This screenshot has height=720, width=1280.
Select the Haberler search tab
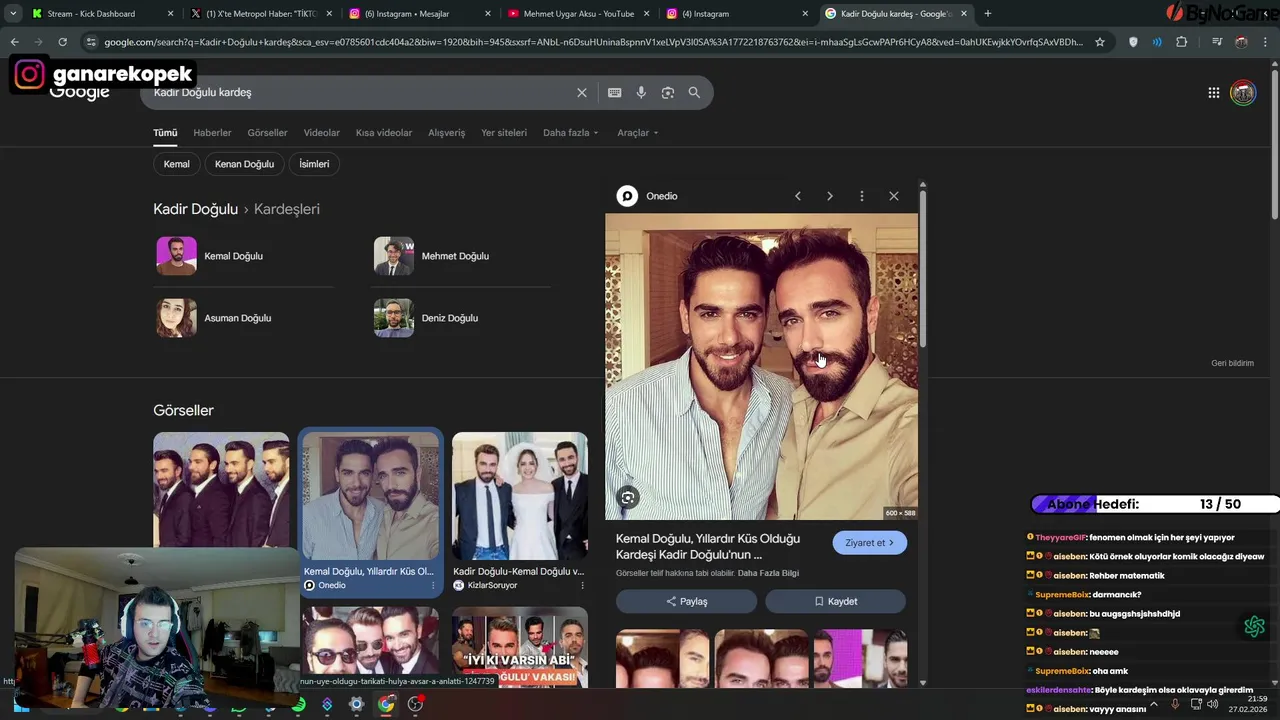pyautogui.click(x=212, y=132)
